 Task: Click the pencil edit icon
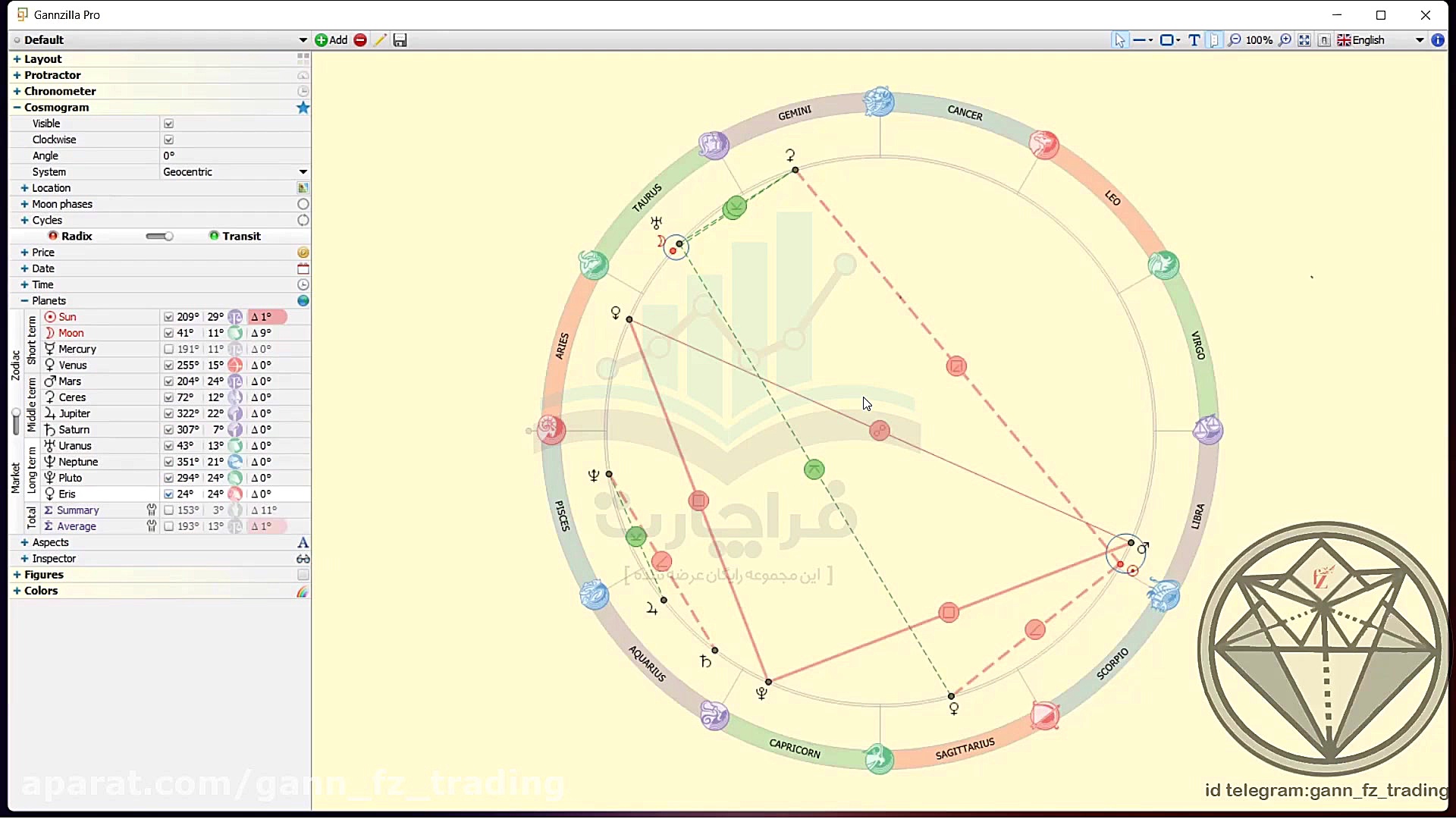pyautogui.click(x=380, y=40)
